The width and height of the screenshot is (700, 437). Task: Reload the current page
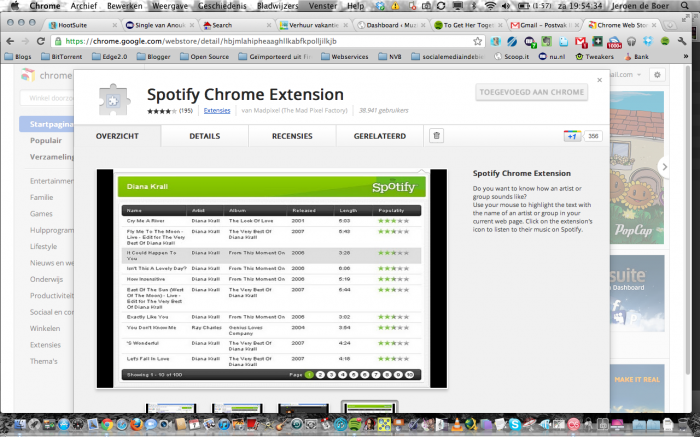coord(41,42)
